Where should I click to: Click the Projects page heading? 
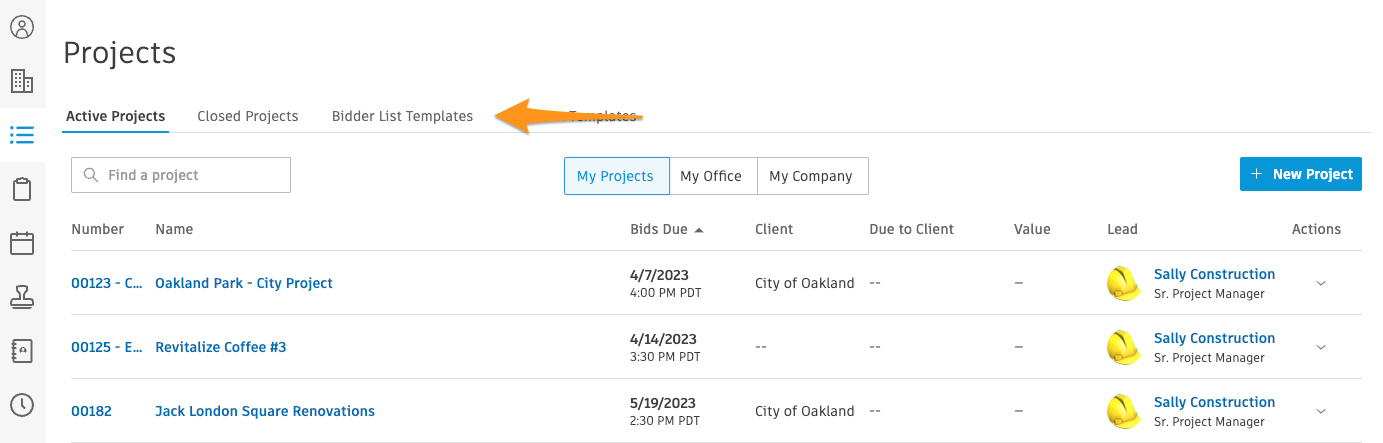(x=120, y=53)
